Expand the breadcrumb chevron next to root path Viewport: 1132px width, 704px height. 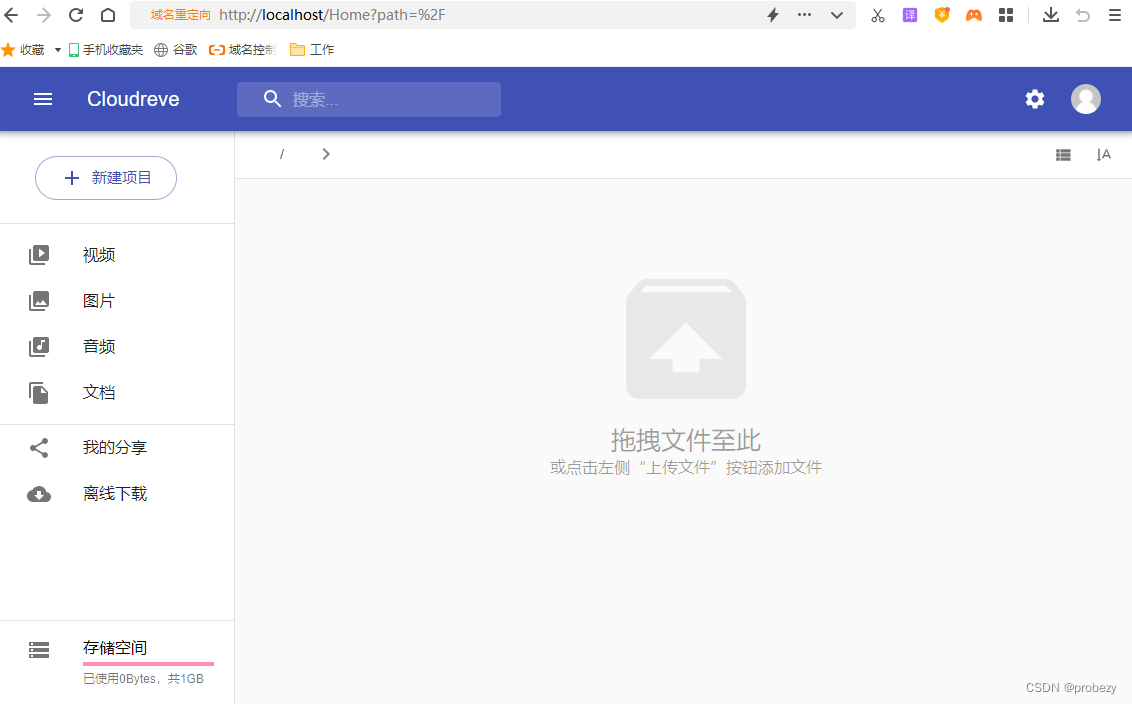pos(325,154)
